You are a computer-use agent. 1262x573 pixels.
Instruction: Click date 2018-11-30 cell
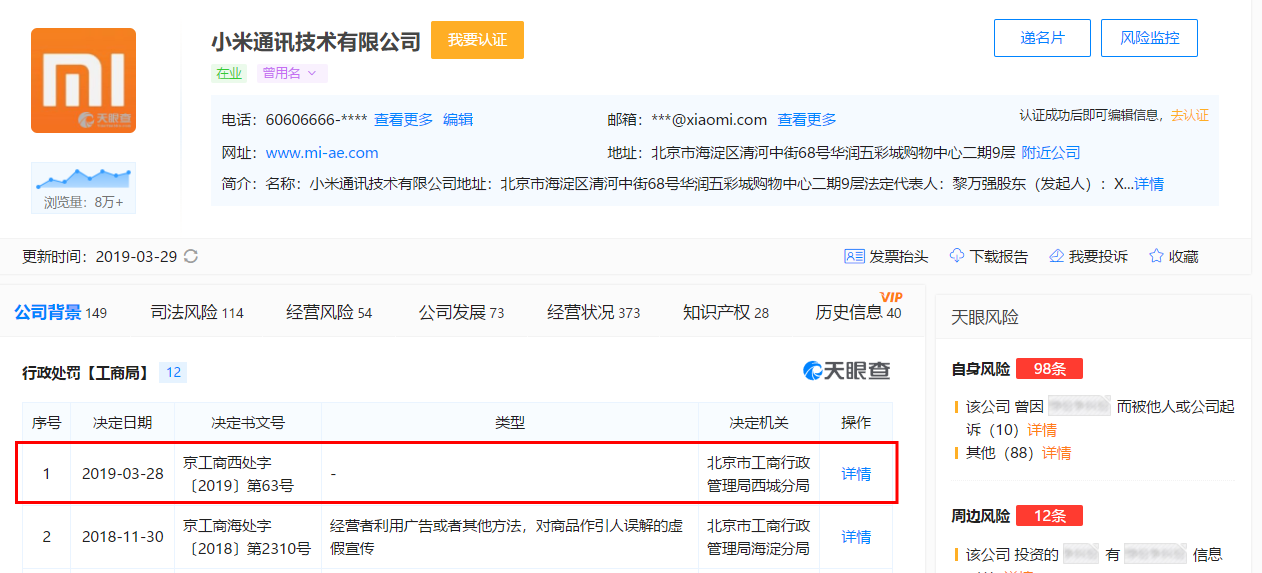[123, 537]
